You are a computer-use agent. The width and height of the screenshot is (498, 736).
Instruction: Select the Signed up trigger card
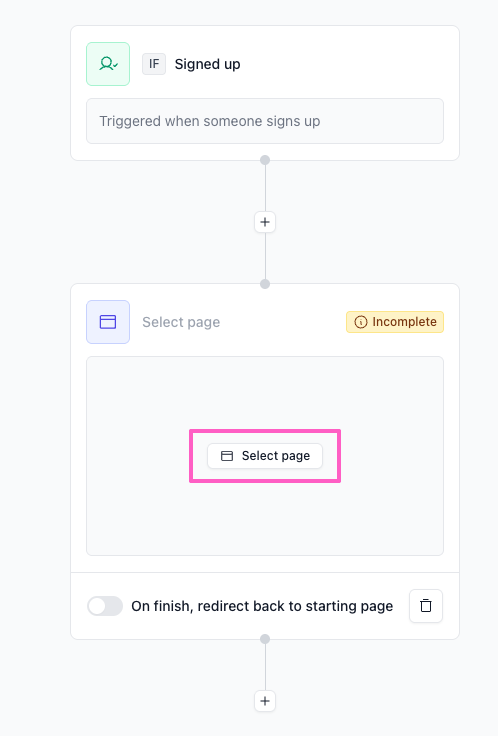pyautogui.click(x=265, y=93)
